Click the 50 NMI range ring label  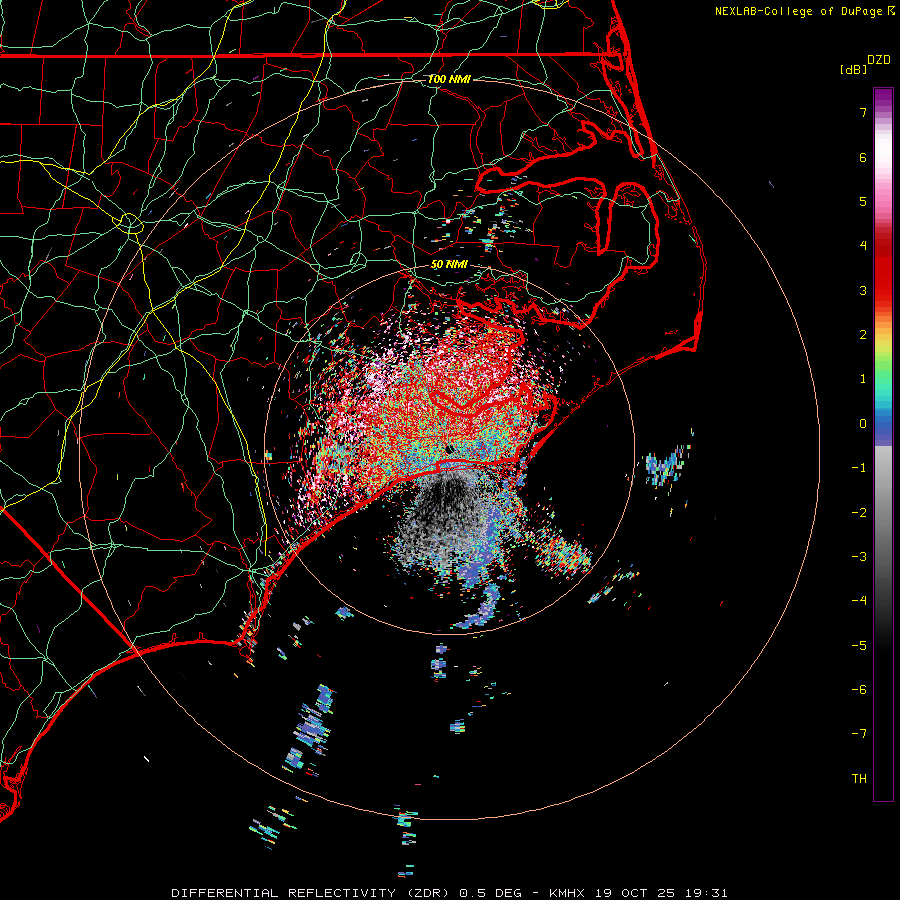click(449, 265)
